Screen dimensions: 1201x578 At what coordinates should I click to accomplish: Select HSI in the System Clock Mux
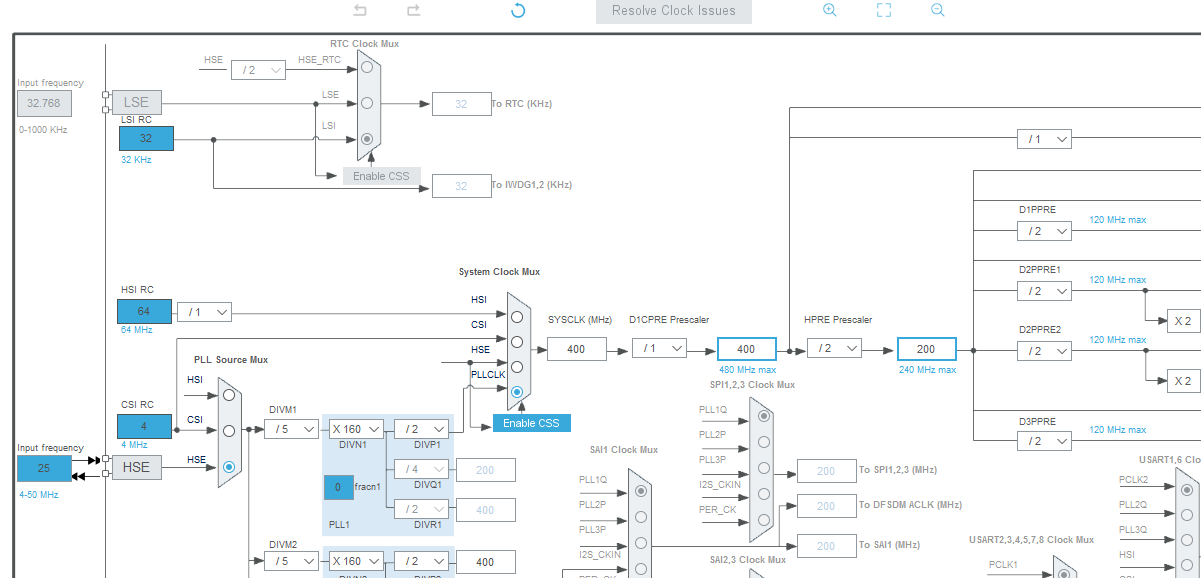click(x=517, y=317)
